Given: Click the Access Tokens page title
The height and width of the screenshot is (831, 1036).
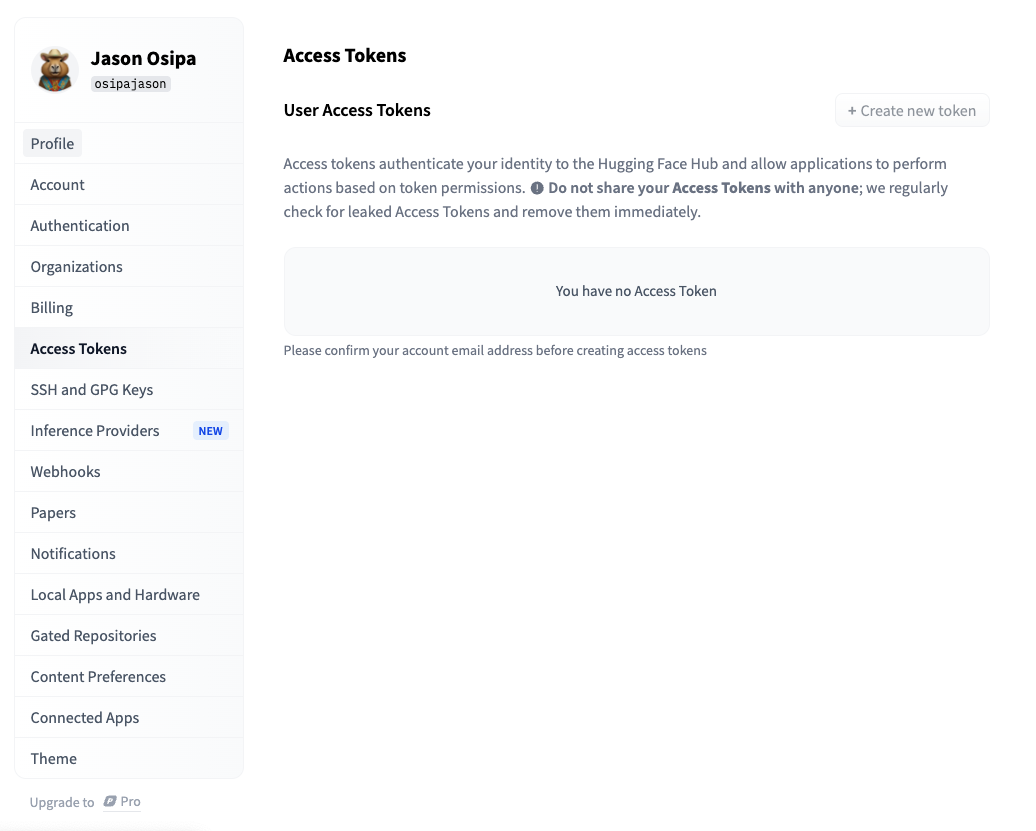Looking at the screenshot, I should (345, 55).
